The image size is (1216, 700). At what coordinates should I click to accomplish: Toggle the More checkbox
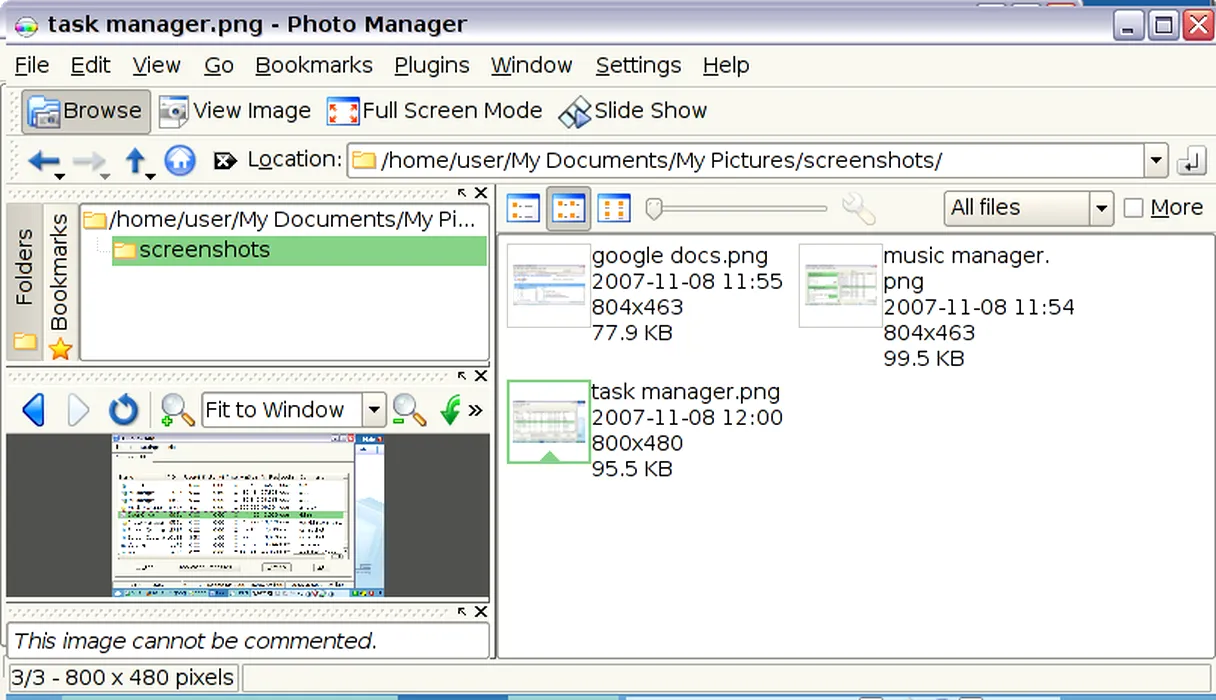(1133, 208)
